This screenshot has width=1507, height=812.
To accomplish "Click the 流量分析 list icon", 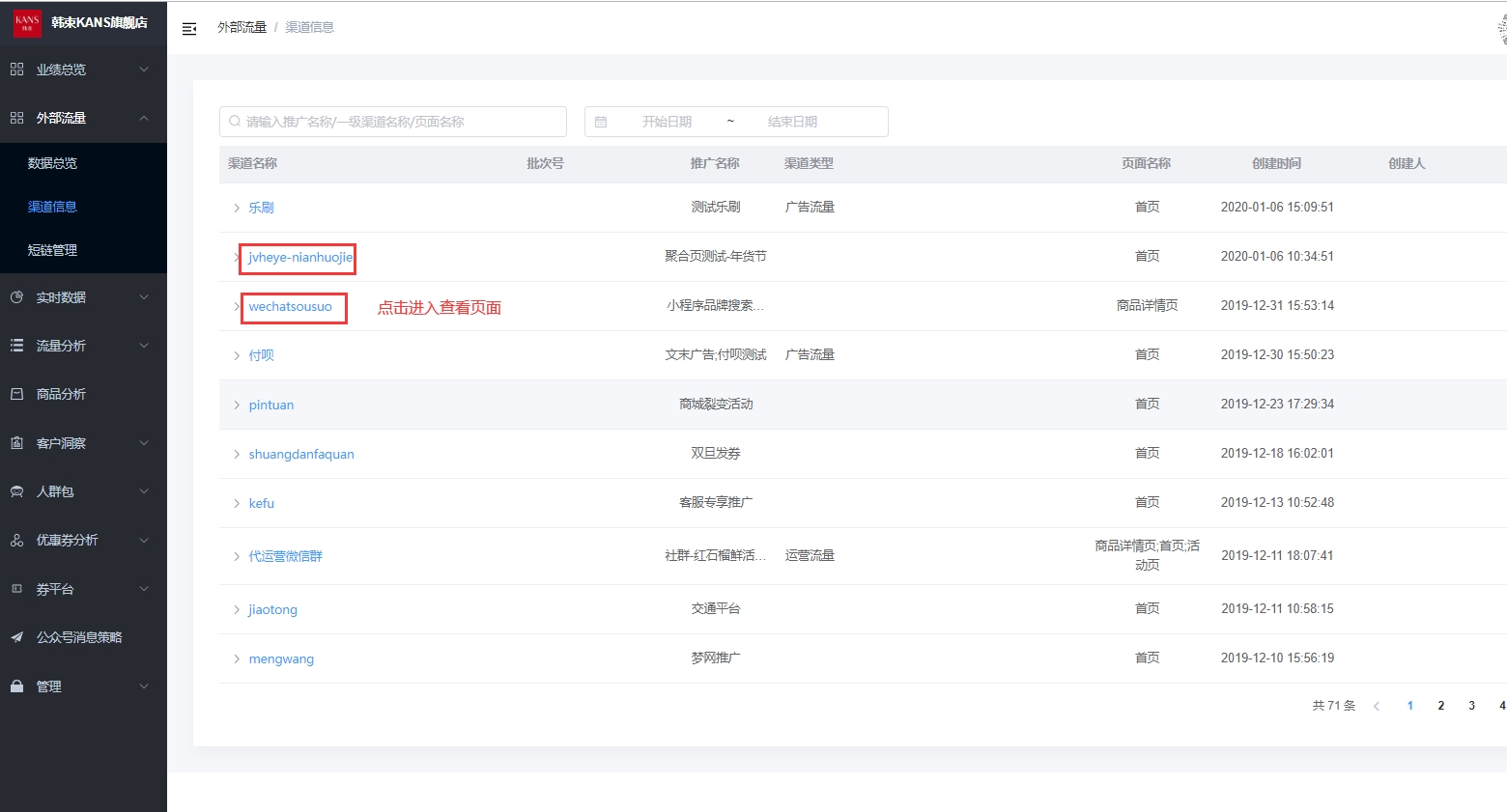I will [x=16, y=346].
